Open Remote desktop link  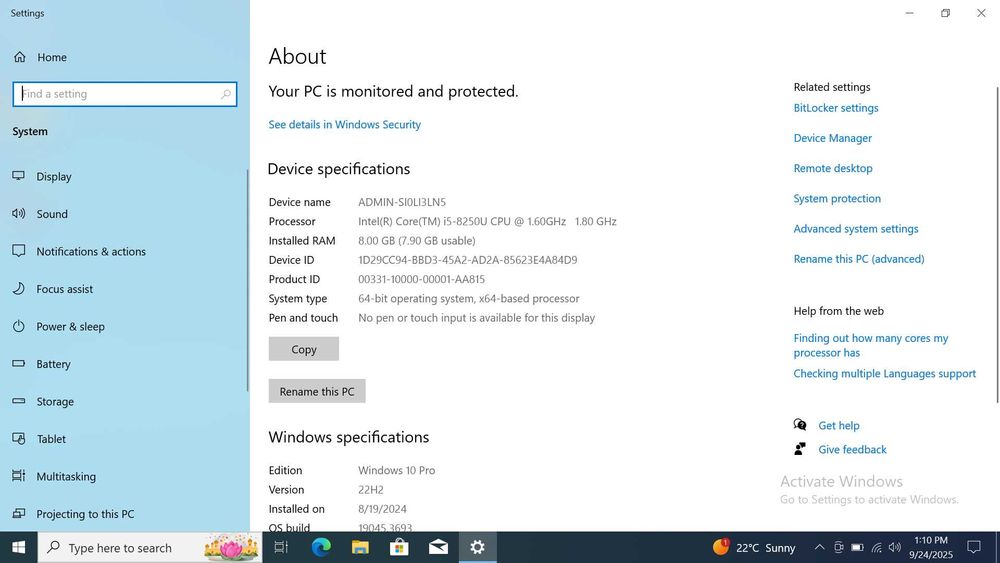(833, 168)
